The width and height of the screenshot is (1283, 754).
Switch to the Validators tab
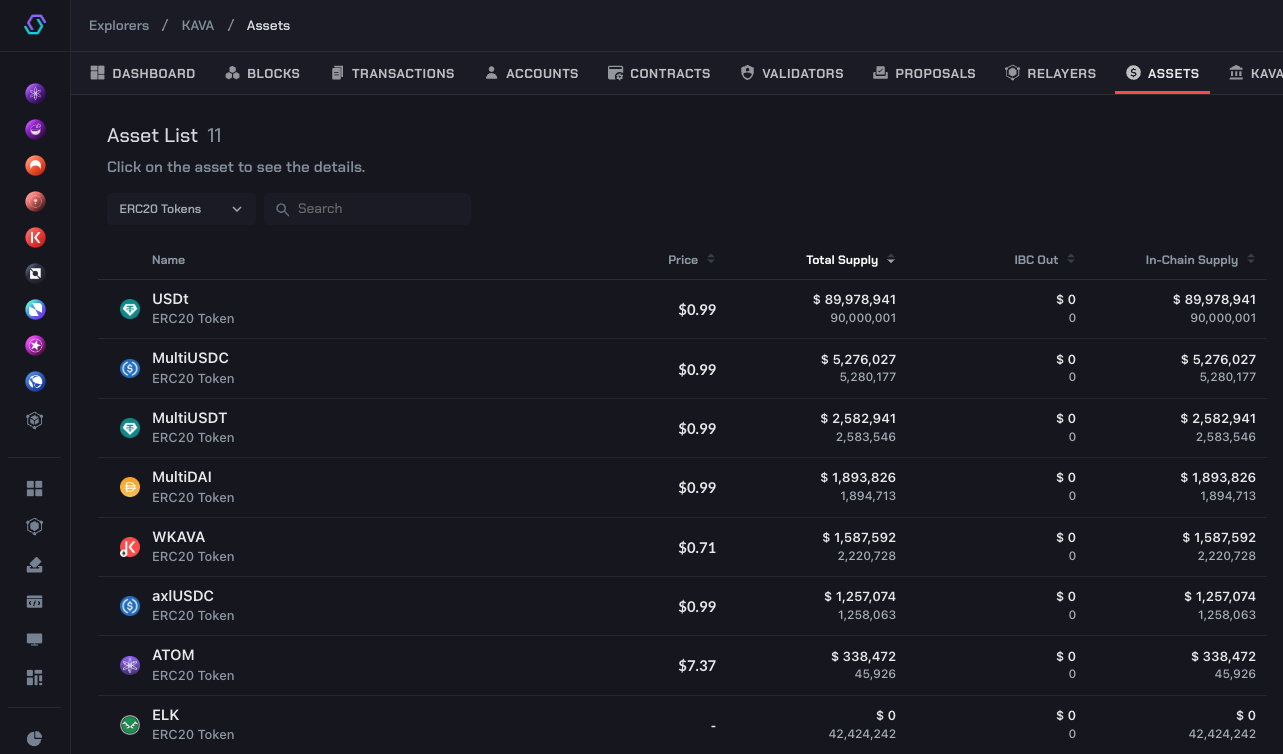coord(792,73)
